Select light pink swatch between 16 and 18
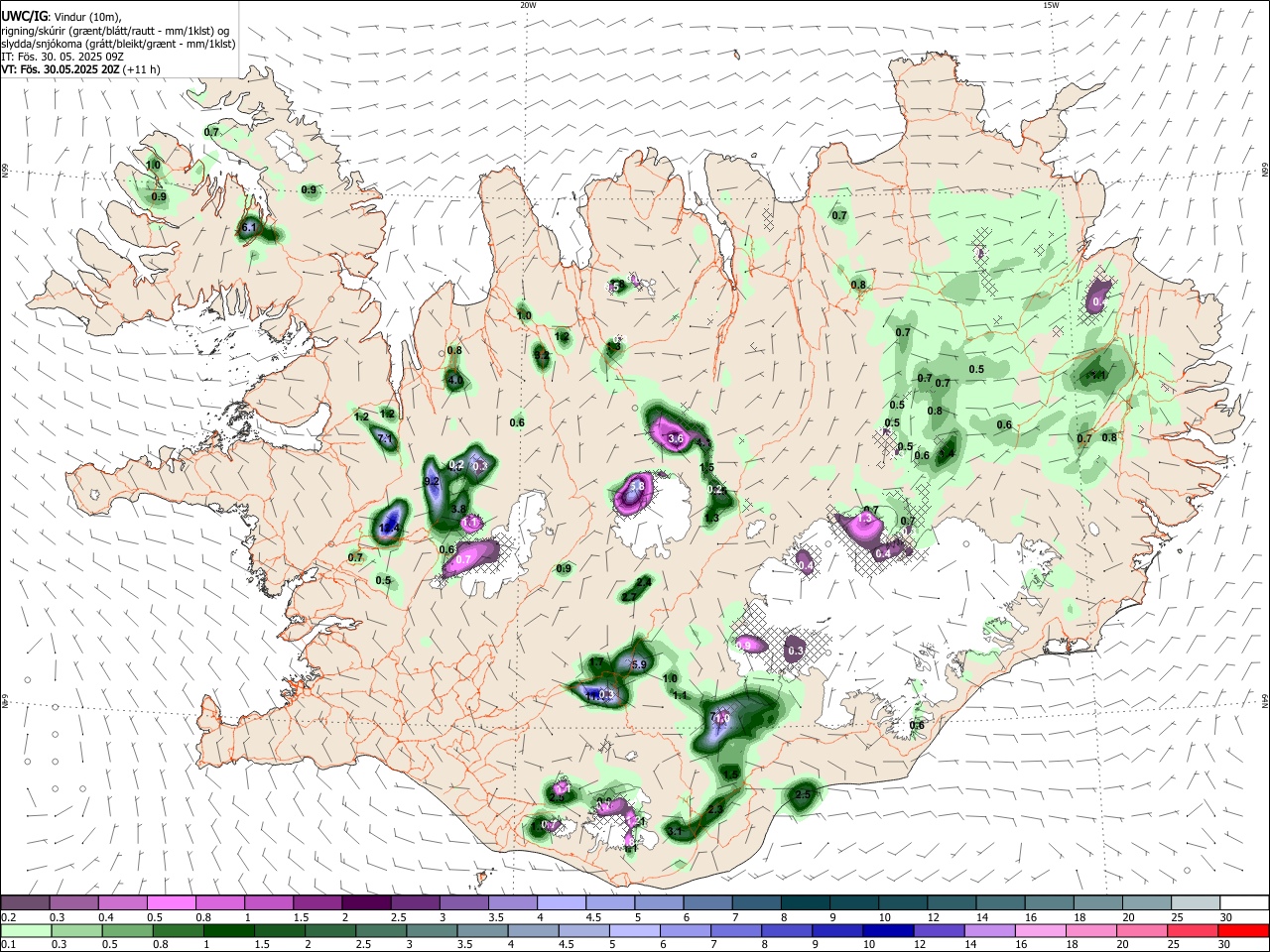Viewport: 1270px width, 952px height. pos(1040,930)
